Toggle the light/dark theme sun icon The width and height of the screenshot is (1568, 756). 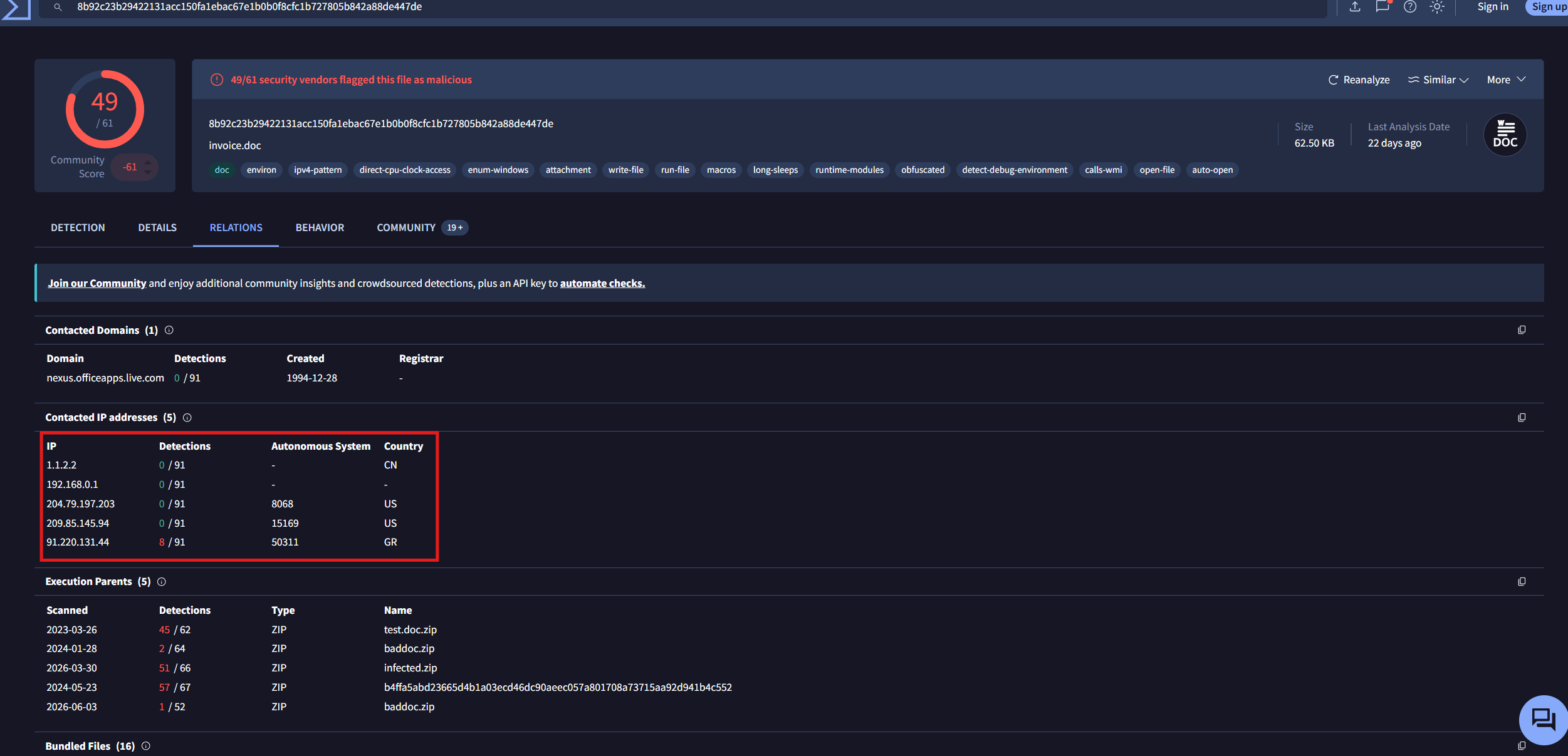(1437, 7)
